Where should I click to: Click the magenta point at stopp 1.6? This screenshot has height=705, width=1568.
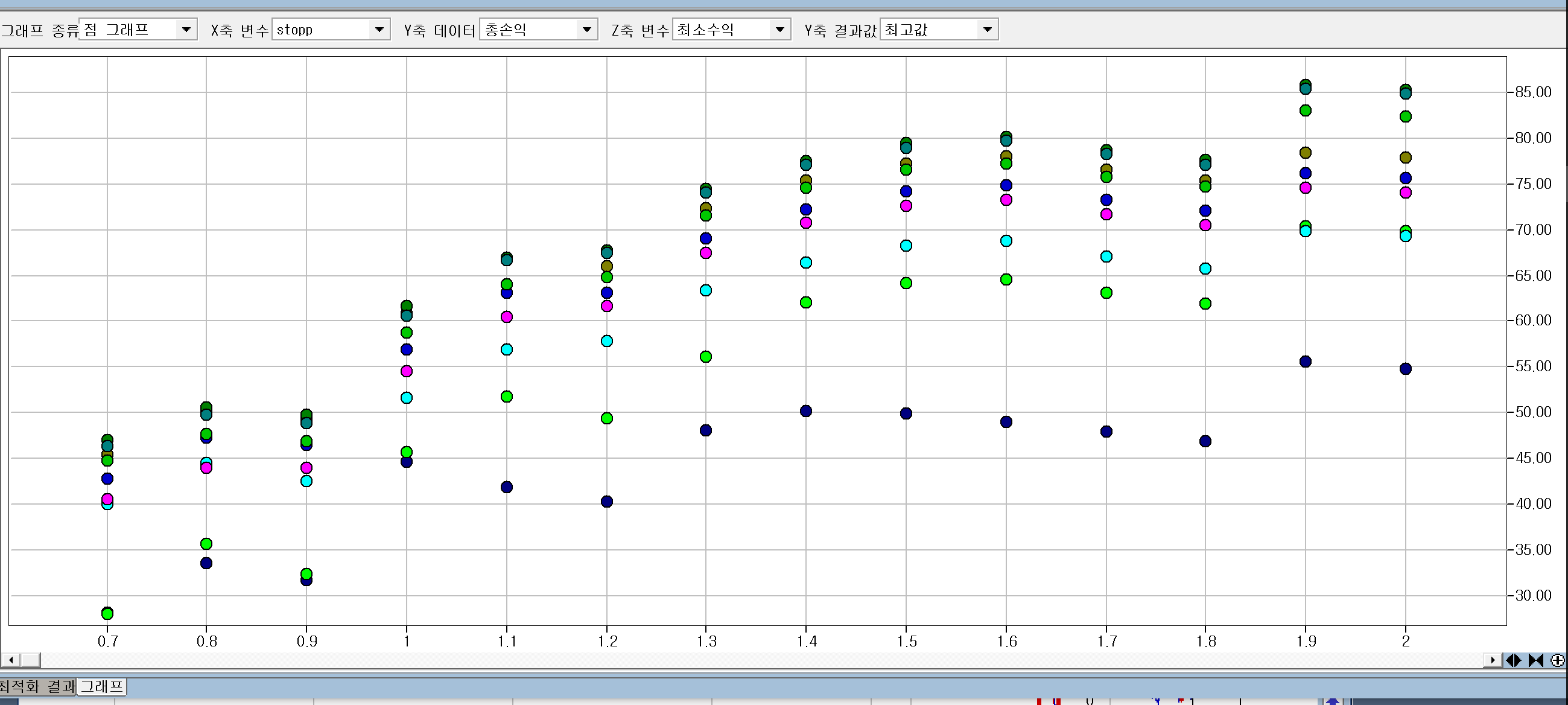(x=1006, y=200)
